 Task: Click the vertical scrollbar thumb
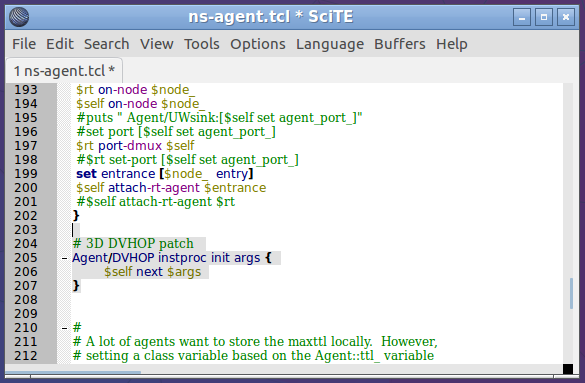[571, 293]
